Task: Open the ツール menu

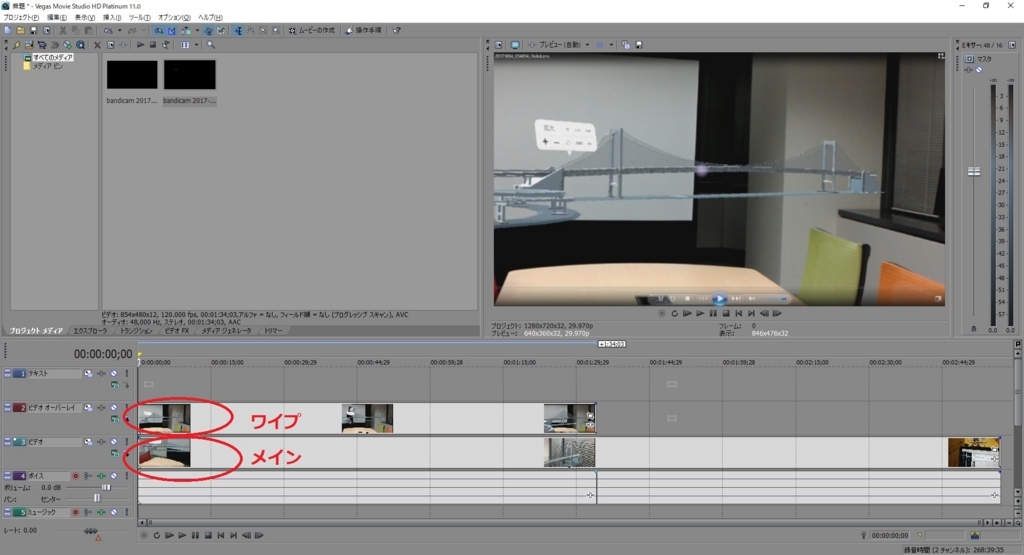Action: click(x=139, y=17)
